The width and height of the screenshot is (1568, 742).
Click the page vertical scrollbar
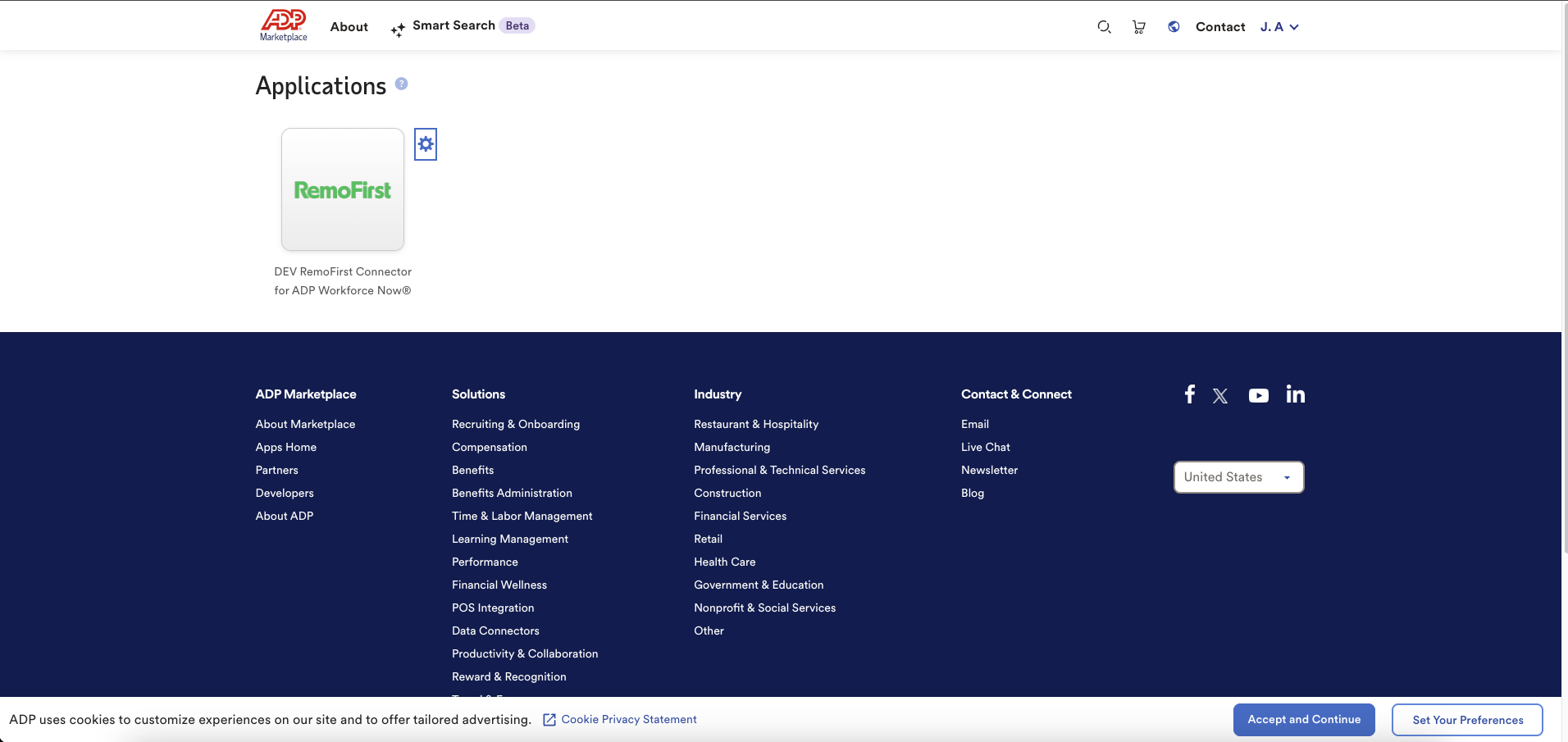click(x=1565, y=279)
